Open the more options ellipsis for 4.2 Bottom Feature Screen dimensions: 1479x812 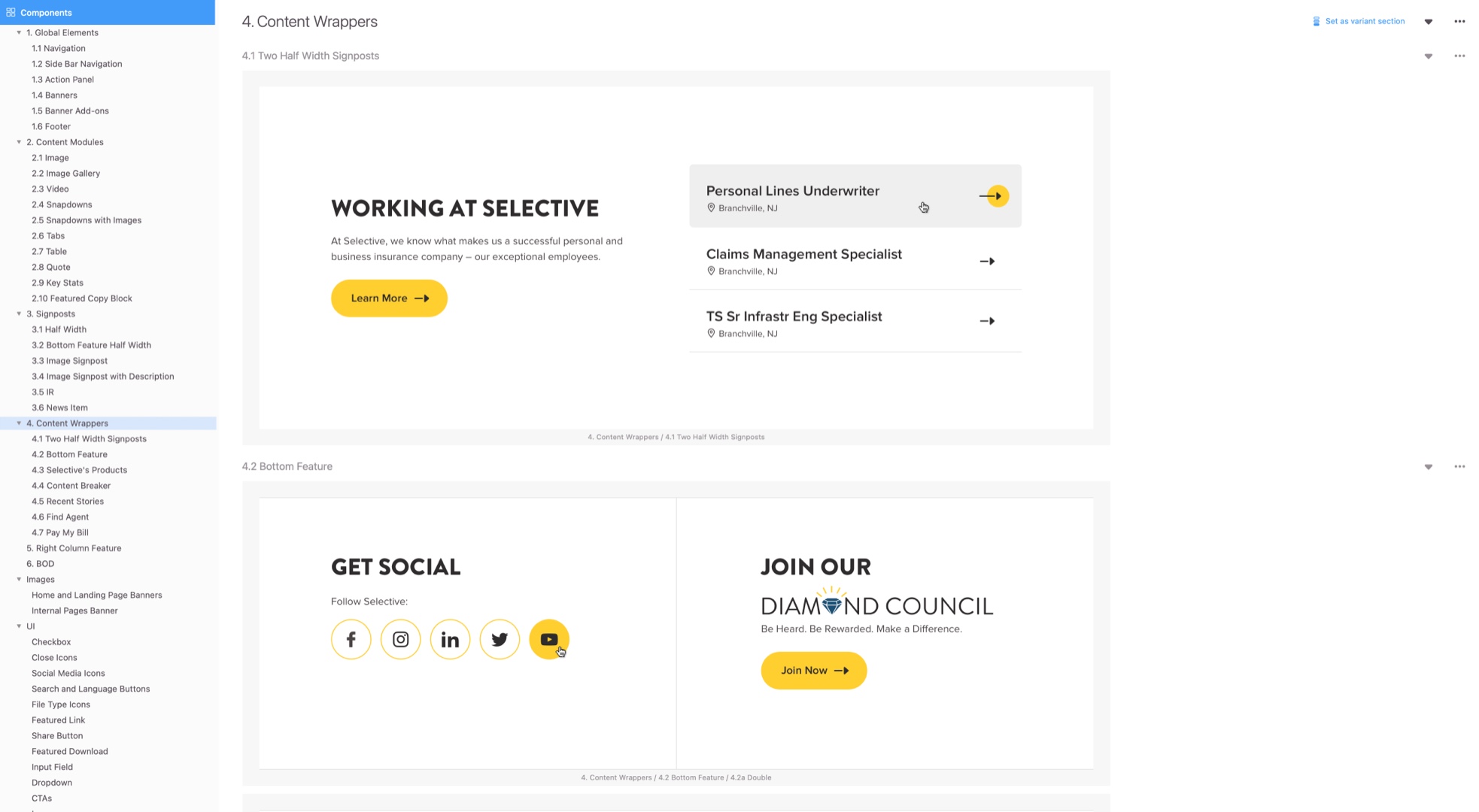coord(1459,467)
